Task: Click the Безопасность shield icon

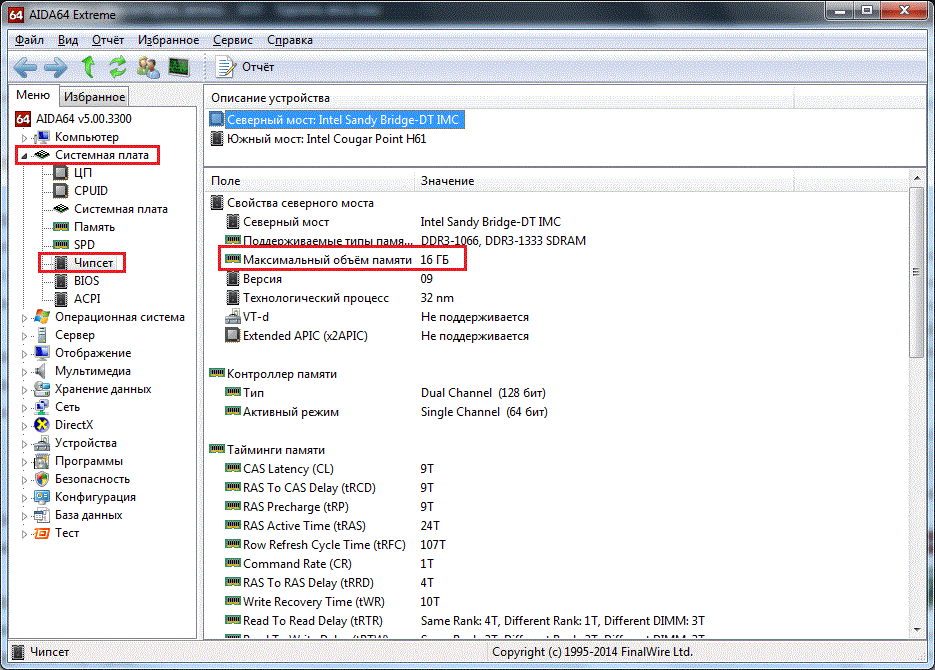Action: coord(42,479)
